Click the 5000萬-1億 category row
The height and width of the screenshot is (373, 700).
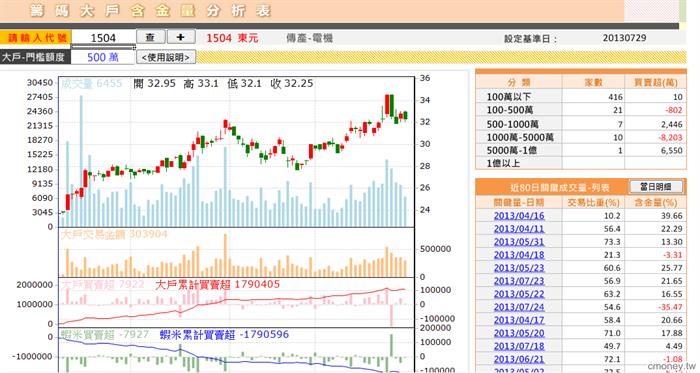coord(580,150)
